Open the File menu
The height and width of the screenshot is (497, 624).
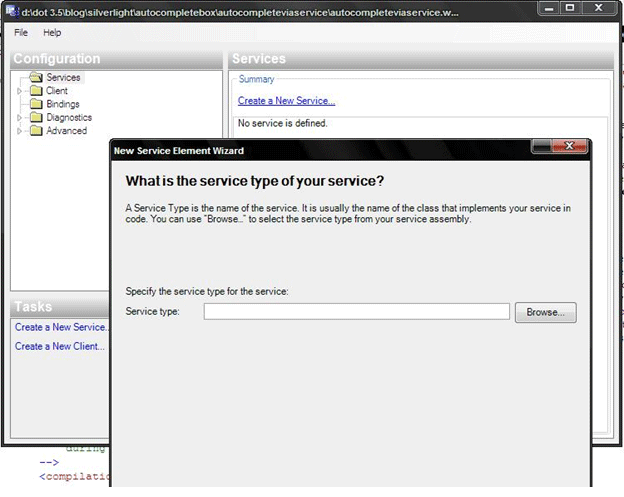21,33
